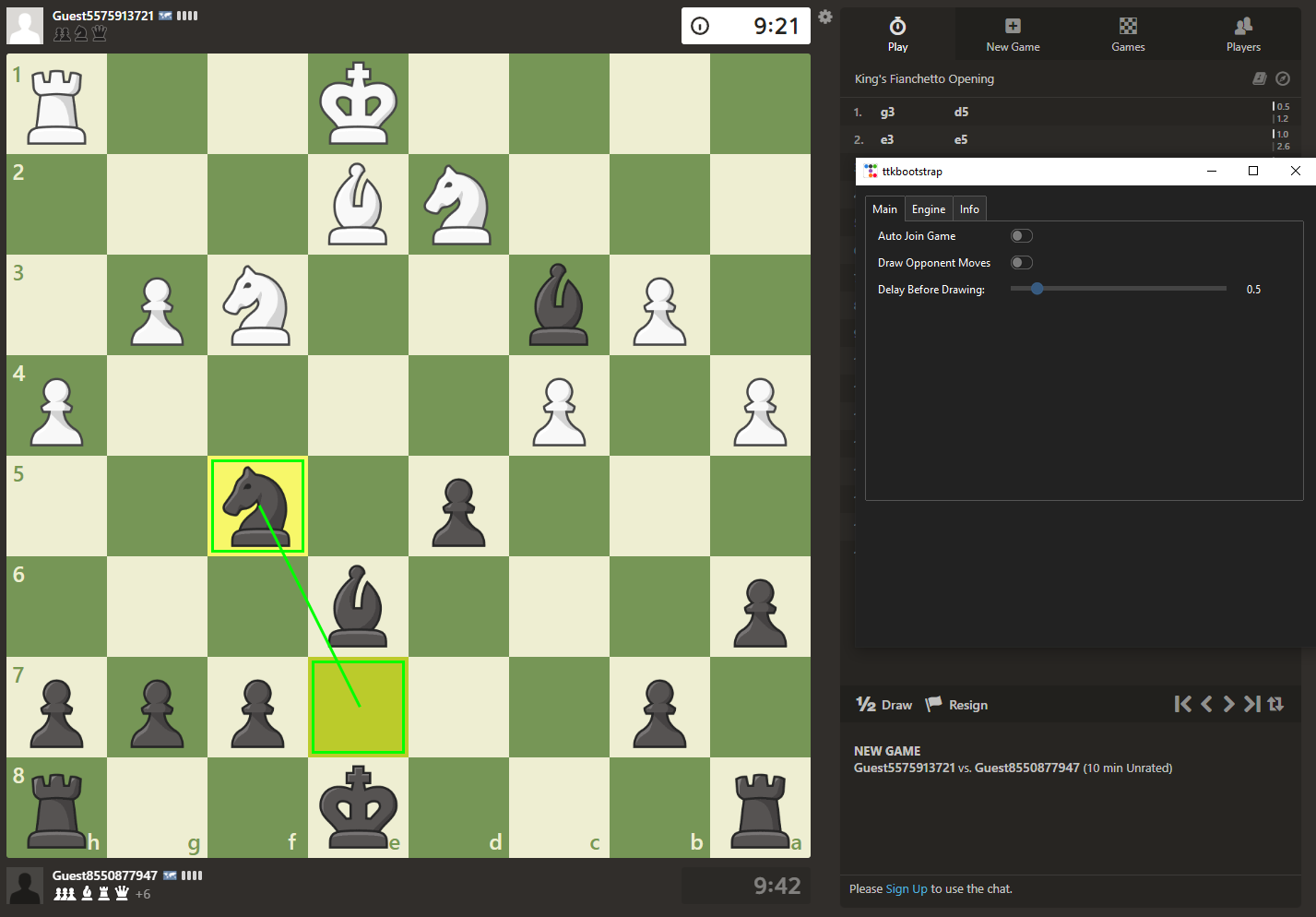Open the Info tab
Screen dimensions: 1316x917
point(969,209)
